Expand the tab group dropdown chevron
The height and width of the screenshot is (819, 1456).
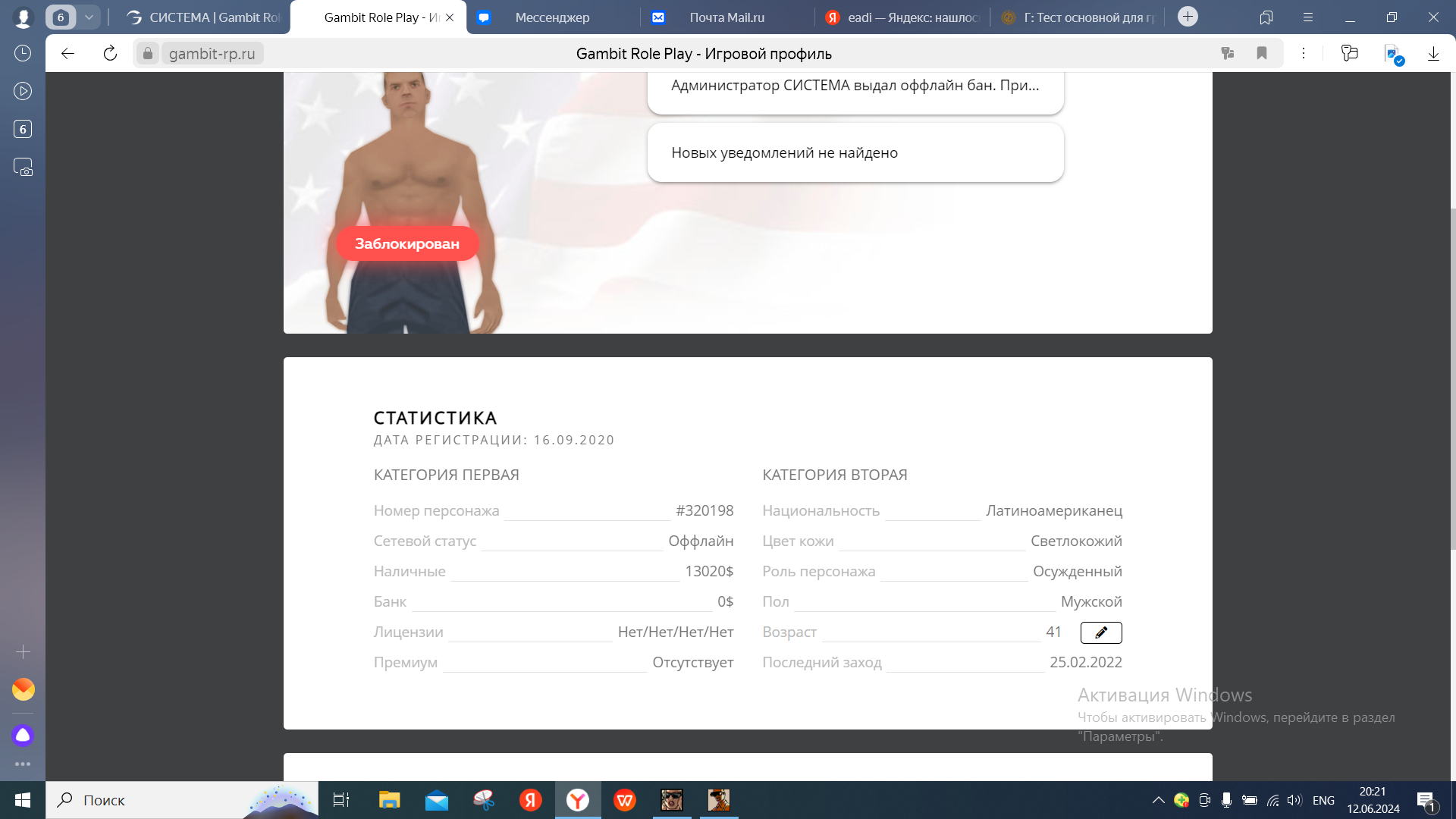click(x=89, y=17)
